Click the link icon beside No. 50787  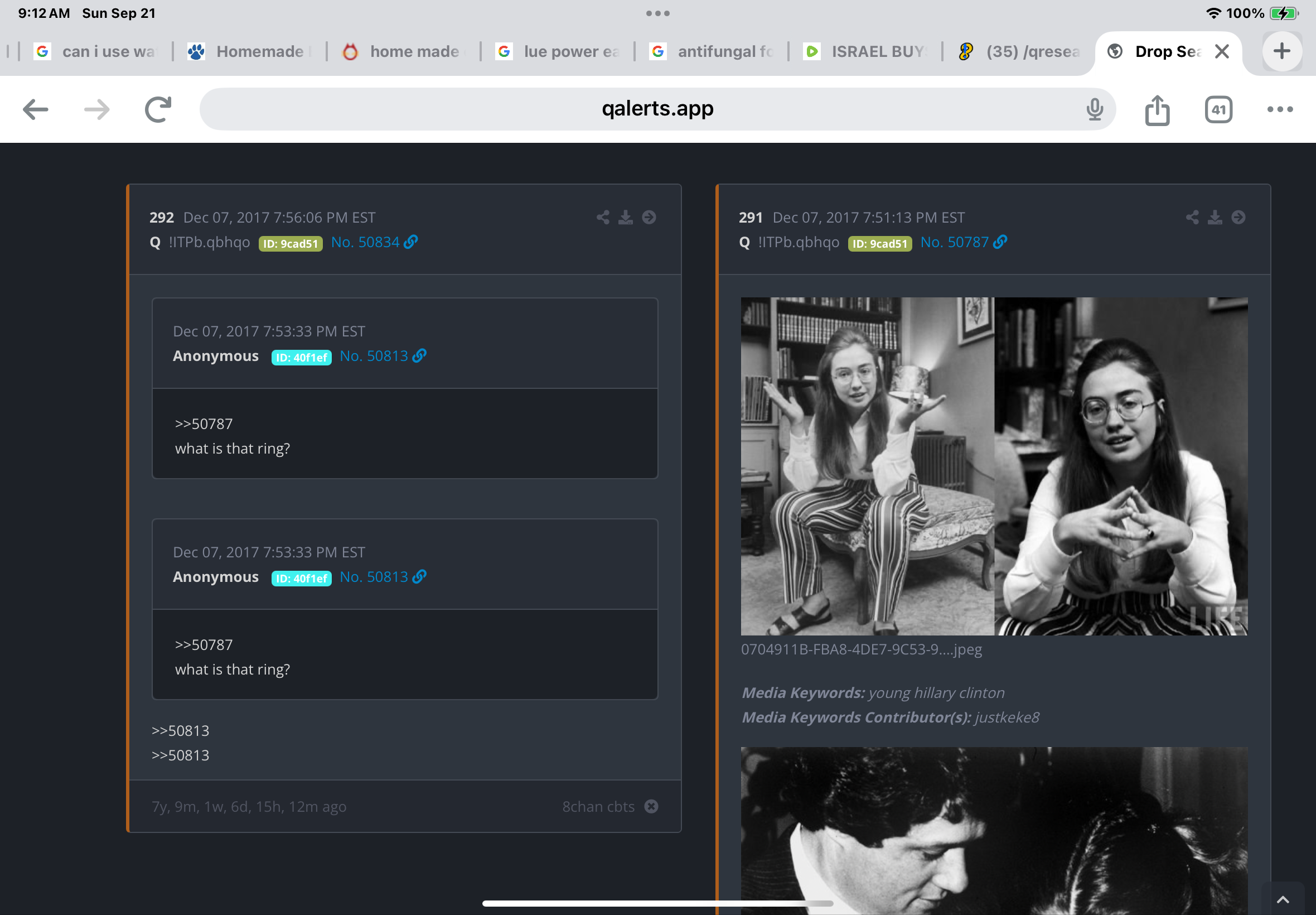1000,242
